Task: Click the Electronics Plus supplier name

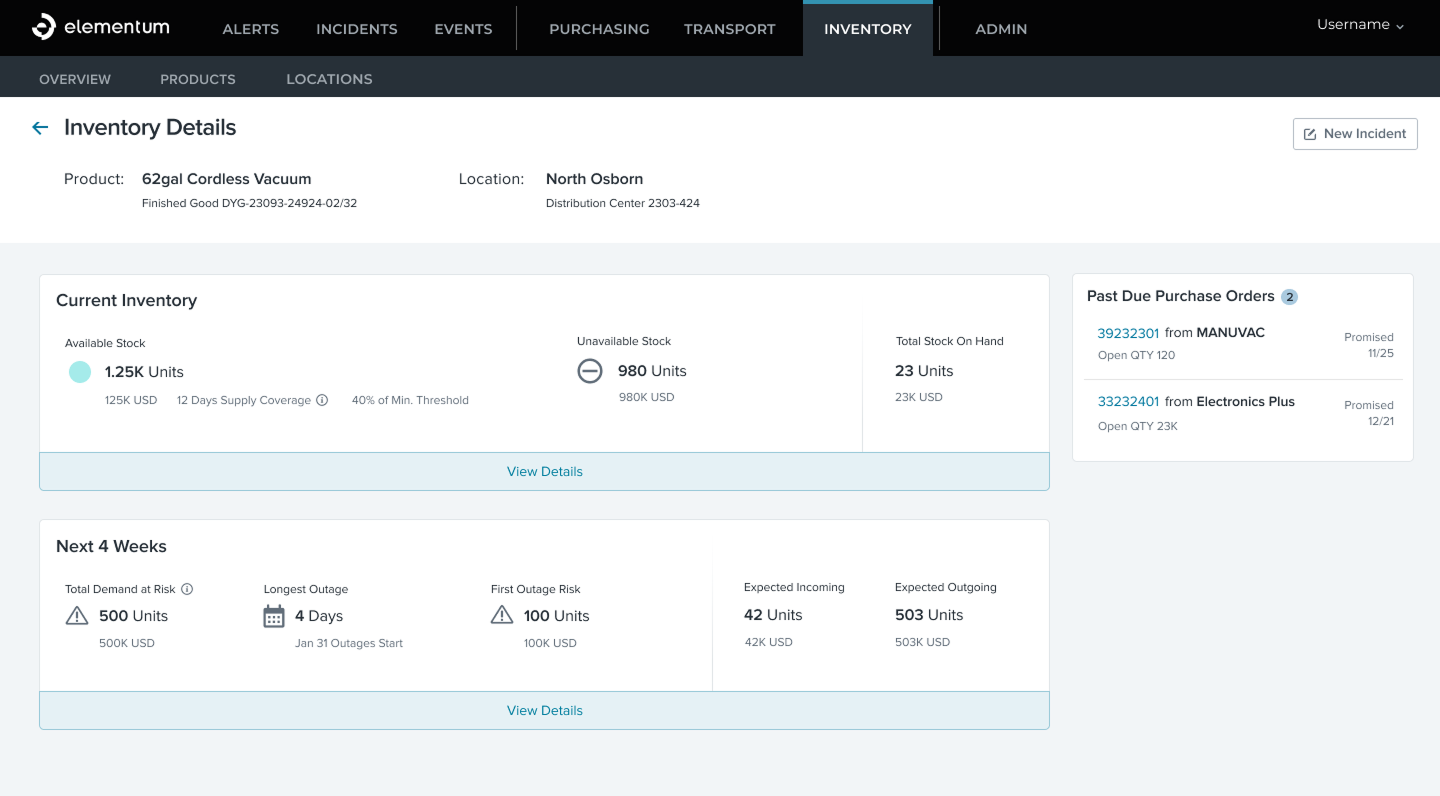Action: coord(1246,402)
